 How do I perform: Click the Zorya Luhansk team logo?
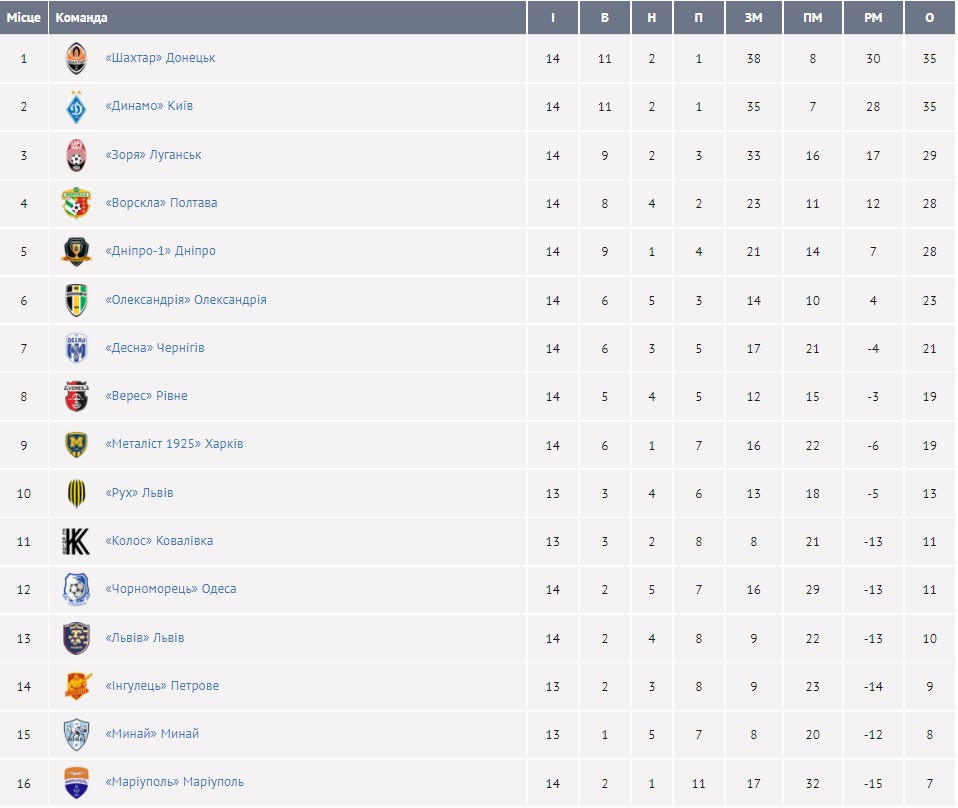[x=76, y=155]
